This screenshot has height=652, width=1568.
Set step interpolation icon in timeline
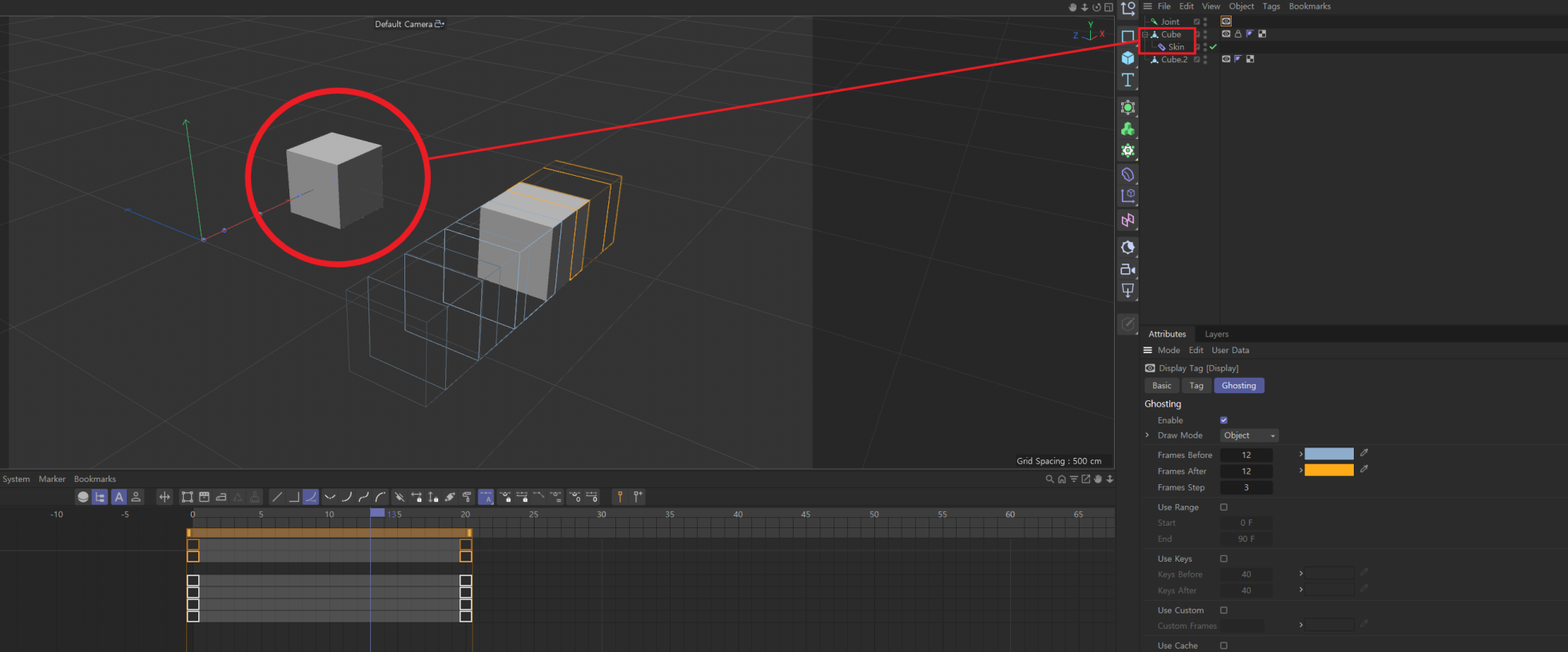click(294, 497)
